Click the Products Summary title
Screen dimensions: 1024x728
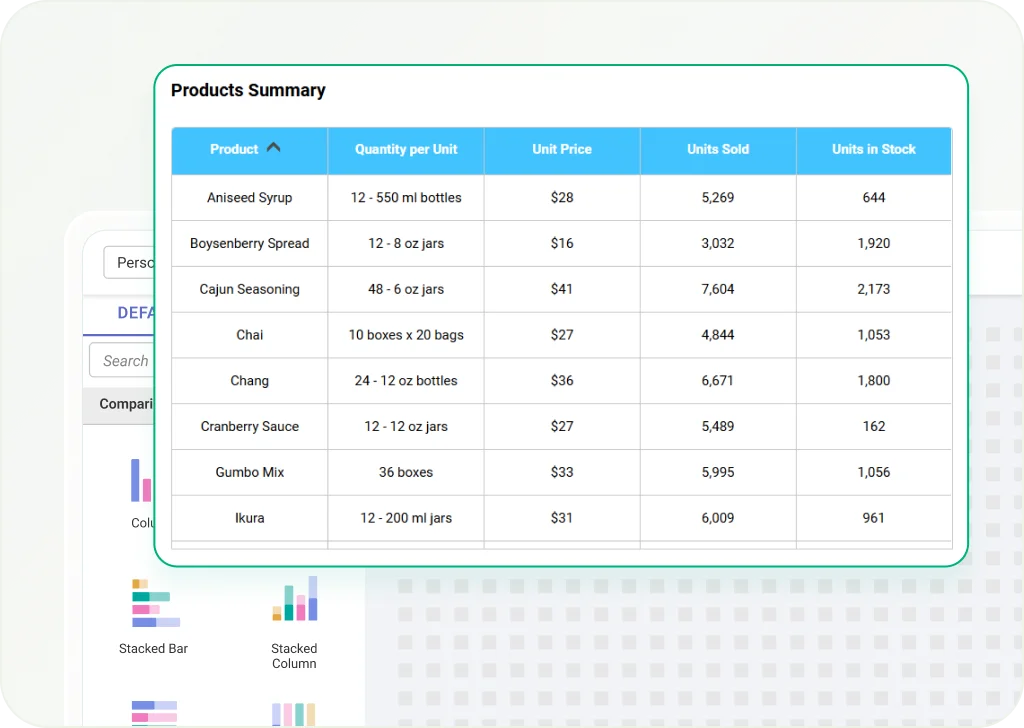(248, 91)
